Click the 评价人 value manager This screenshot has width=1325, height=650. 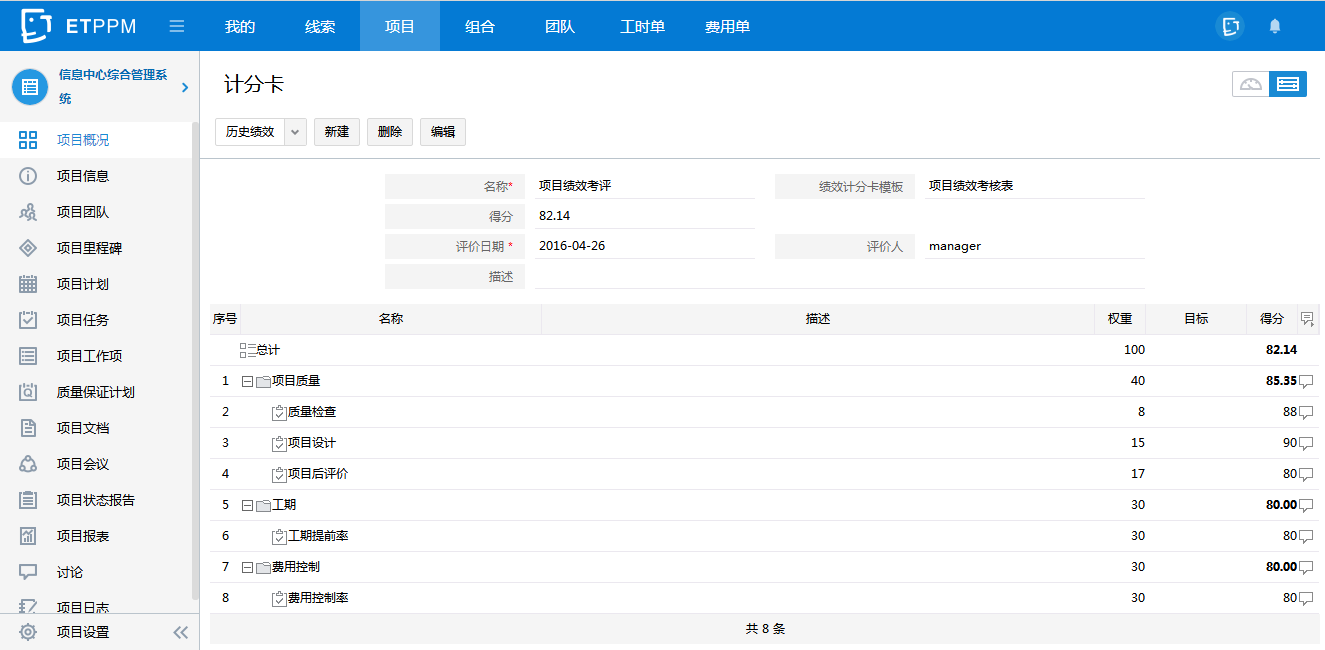click(x=1035, y=246)
